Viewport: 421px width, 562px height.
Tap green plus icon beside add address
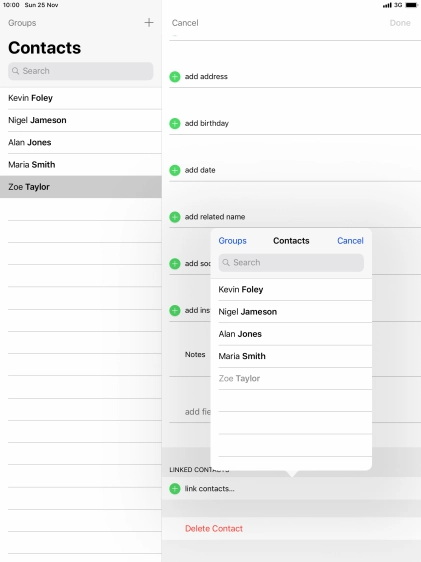175,77
